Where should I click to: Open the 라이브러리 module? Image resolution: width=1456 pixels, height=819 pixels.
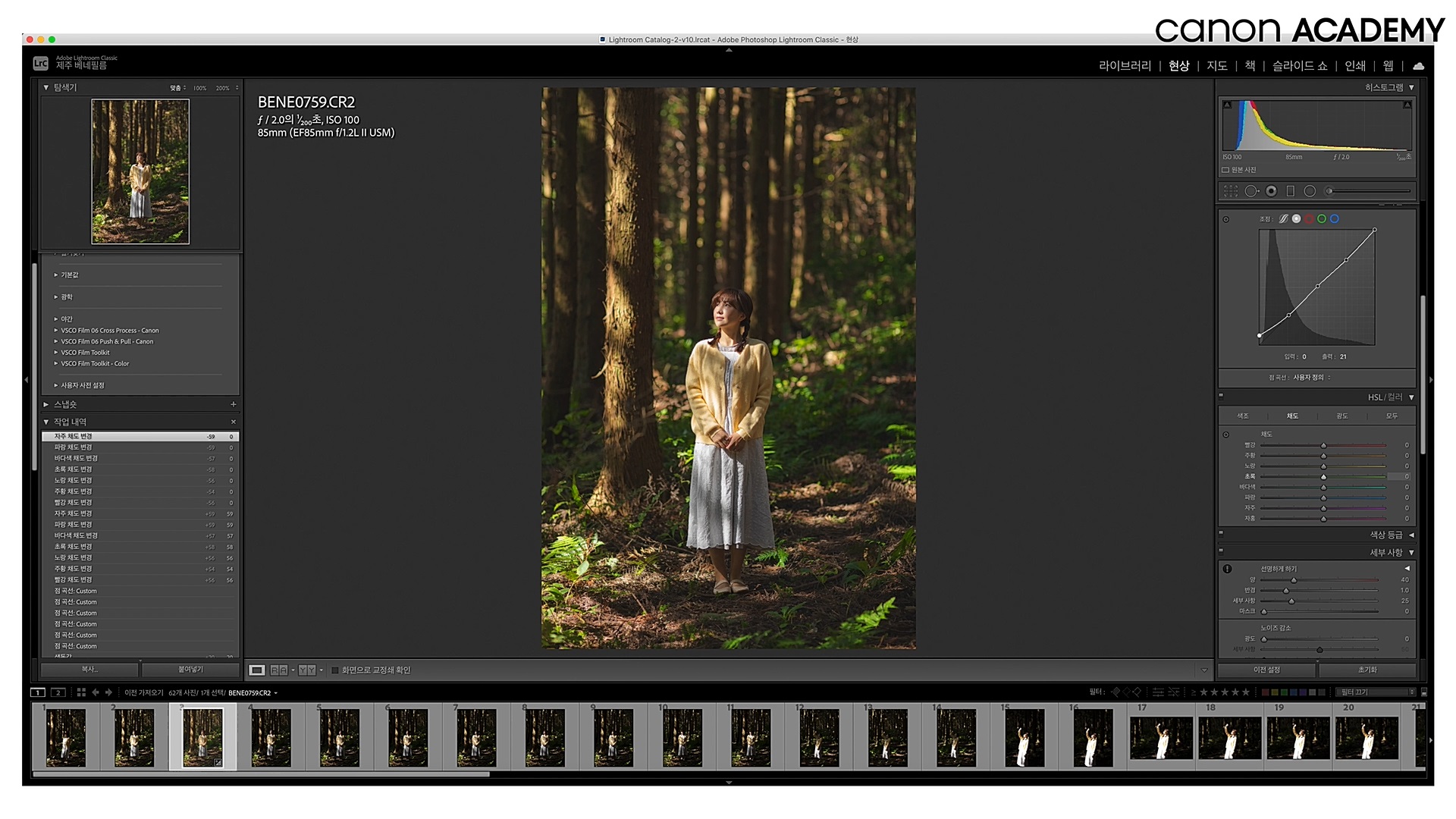[1125, 66]
